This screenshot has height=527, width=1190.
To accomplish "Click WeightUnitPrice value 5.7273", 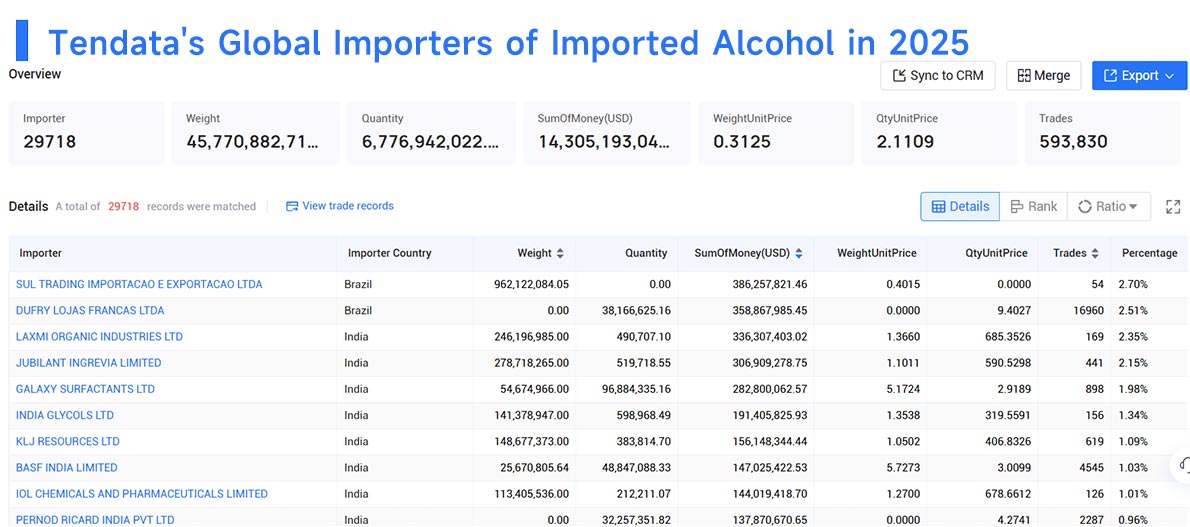I will [x=901, y=468].
